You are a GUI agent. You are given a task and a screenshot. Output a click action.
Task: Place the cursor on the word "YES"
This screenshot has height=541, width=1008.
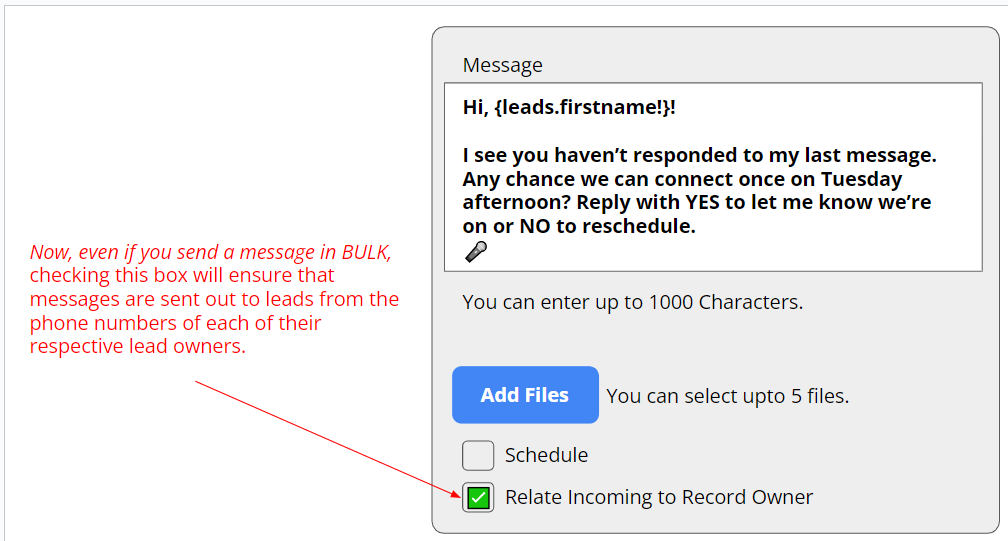click(708, 203)
